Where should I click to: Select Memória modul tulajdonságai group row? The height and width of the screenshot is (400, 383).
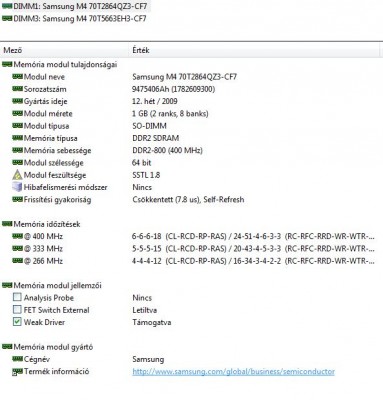click(x=60, y=64)
